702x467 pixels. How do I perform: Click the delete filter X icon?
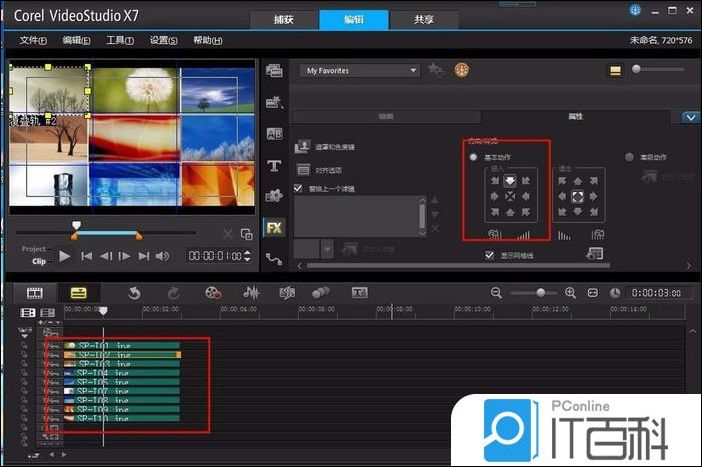(435, 229)
